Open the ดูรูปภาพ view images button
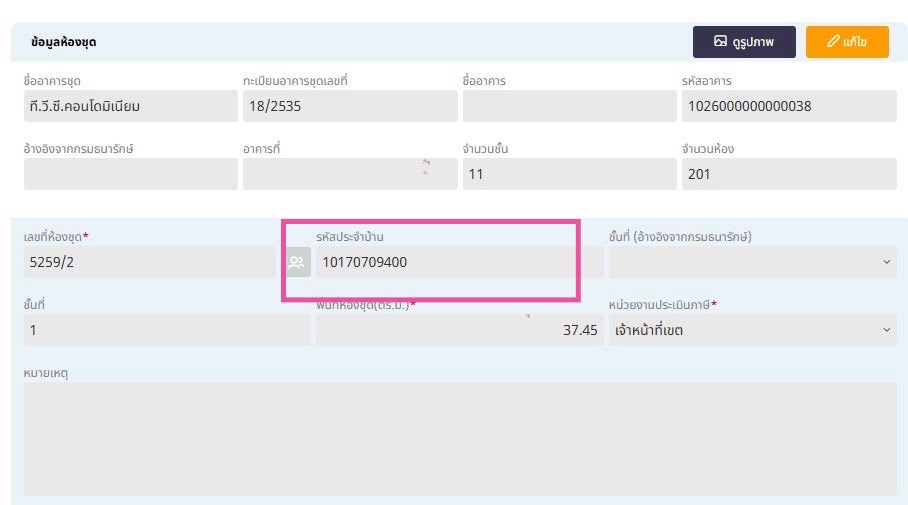Viewport: 908px width, 505px height. [x=744, y=42]
